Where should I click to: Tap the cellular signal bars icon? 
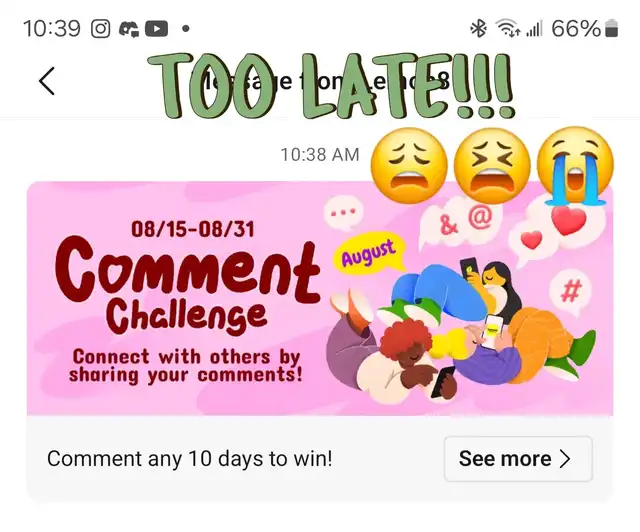[534, 29]
